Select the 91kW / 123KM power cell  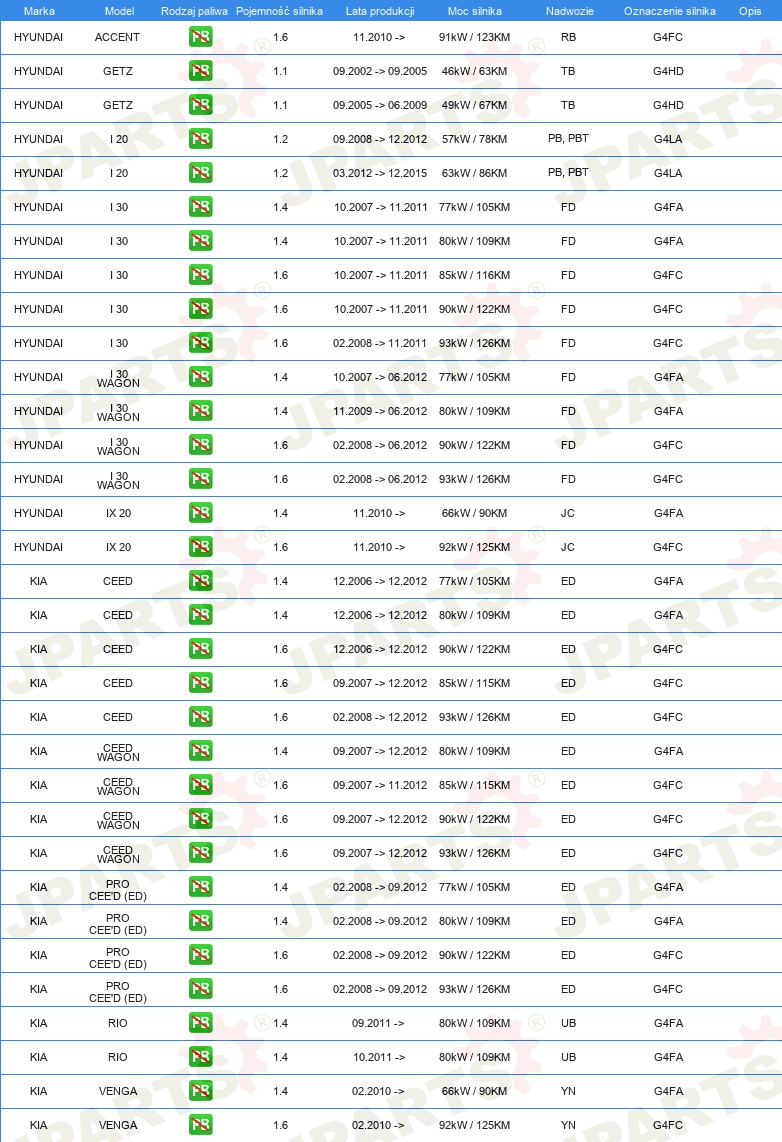tap(475, 37)
